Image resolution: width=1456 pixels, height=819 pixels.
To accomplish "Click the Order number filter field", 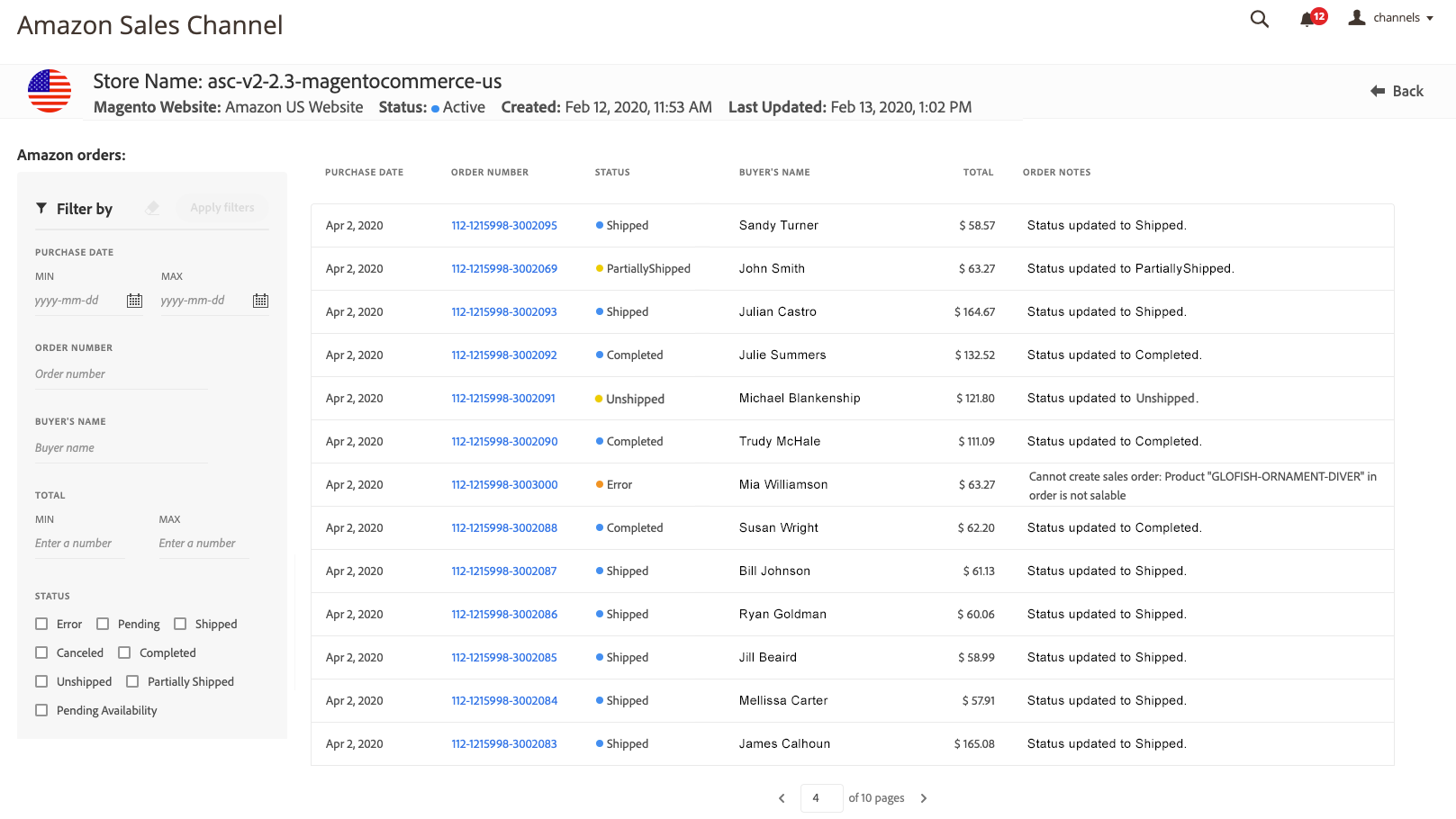I will [122, 374].
